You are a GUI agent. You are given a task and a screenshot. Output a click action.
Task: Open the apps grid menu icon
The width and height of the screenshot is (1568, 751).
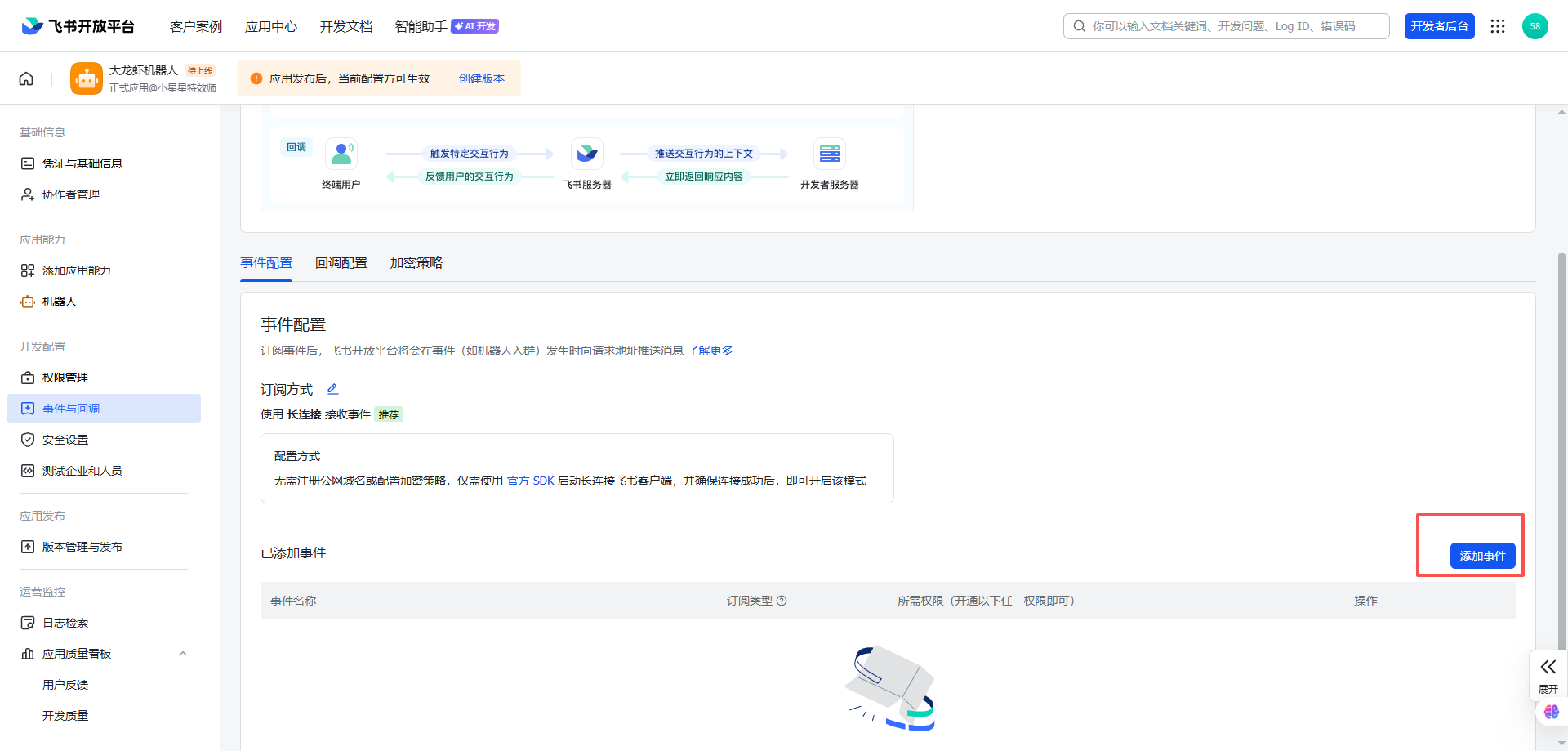point(1497,26)
